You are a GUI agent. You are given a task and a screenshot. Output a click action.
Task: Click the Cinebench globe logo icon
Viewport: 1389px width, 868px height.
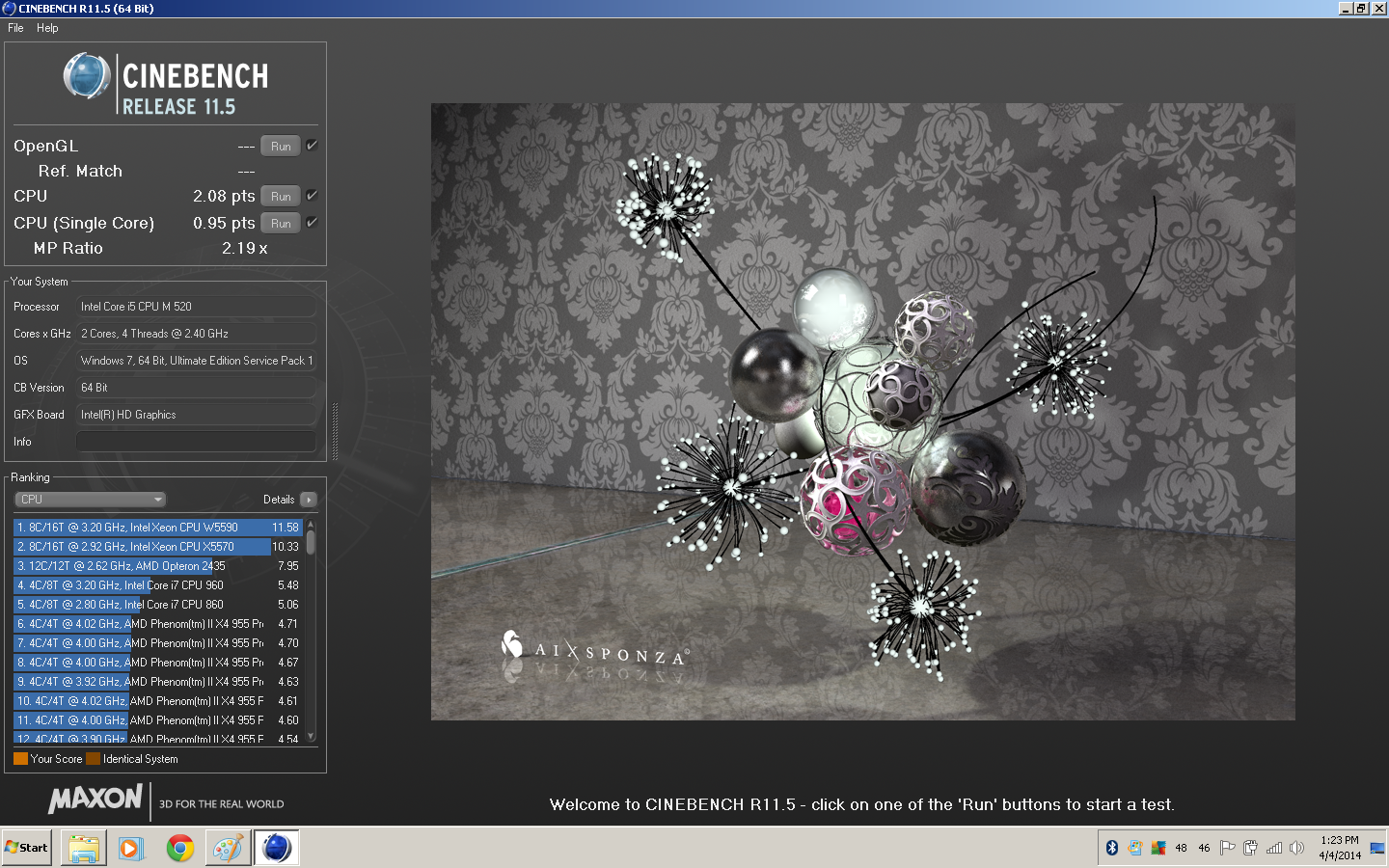point(87,75)
